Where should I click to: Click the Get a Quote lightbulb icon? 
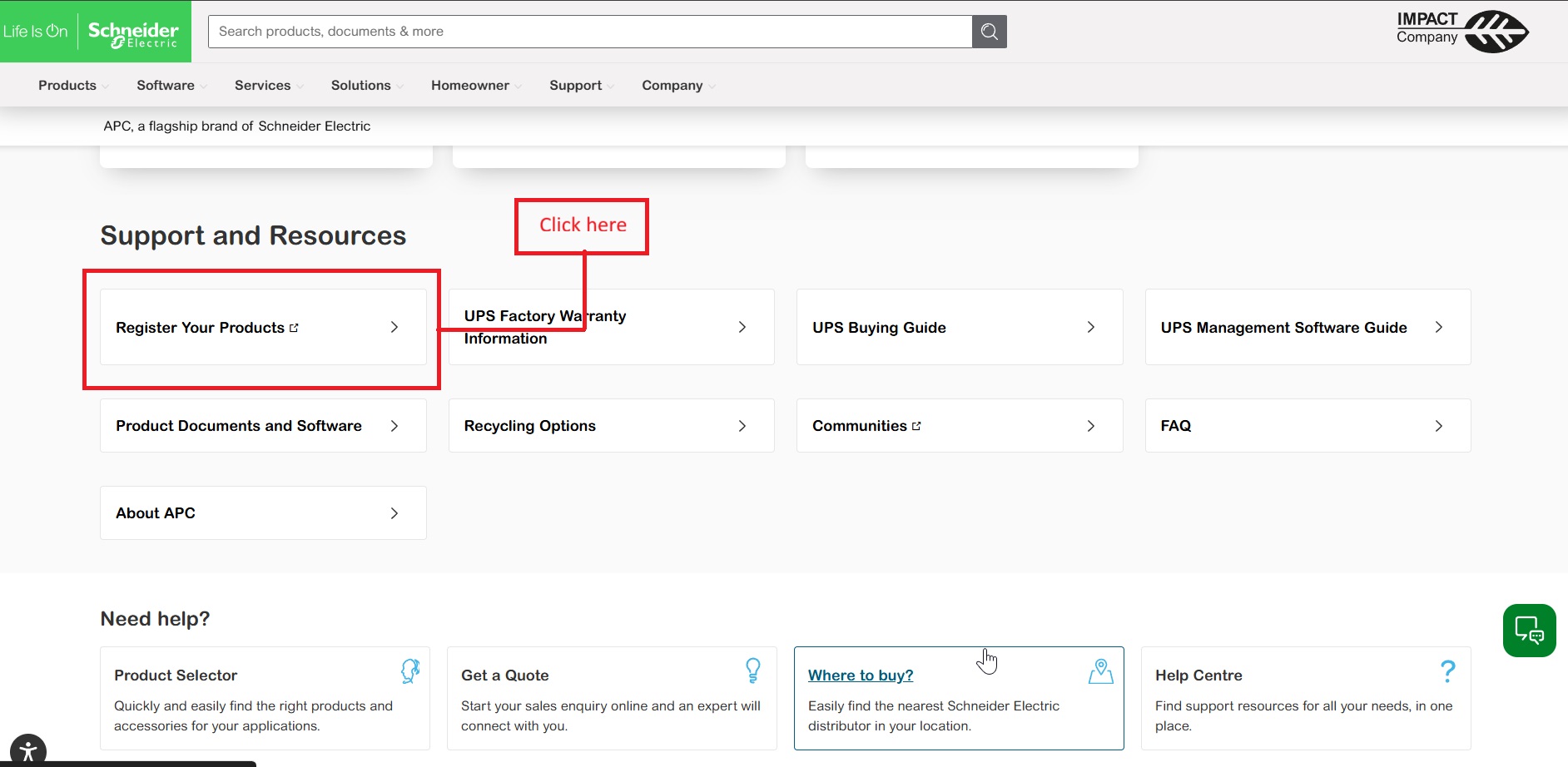pyautogui.click(x=753, y=671)
